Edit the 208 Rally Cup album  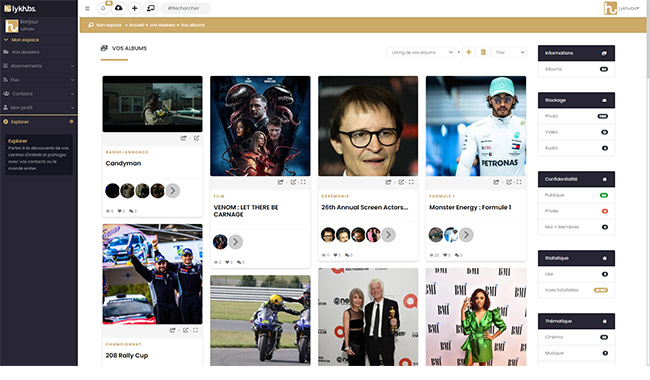[185, 330]
